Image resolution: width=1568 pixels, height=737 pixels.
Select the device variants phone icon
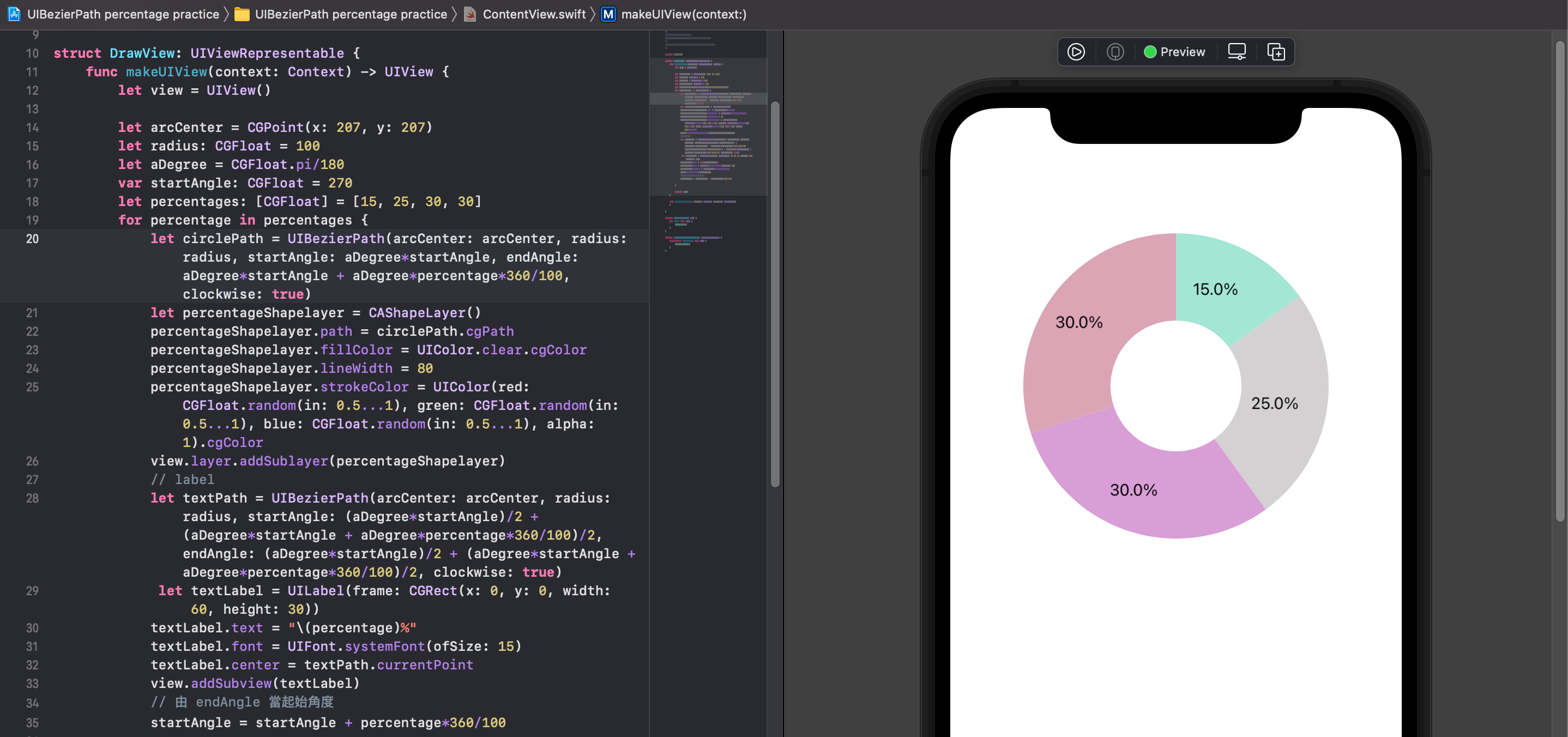(1115, 52)
